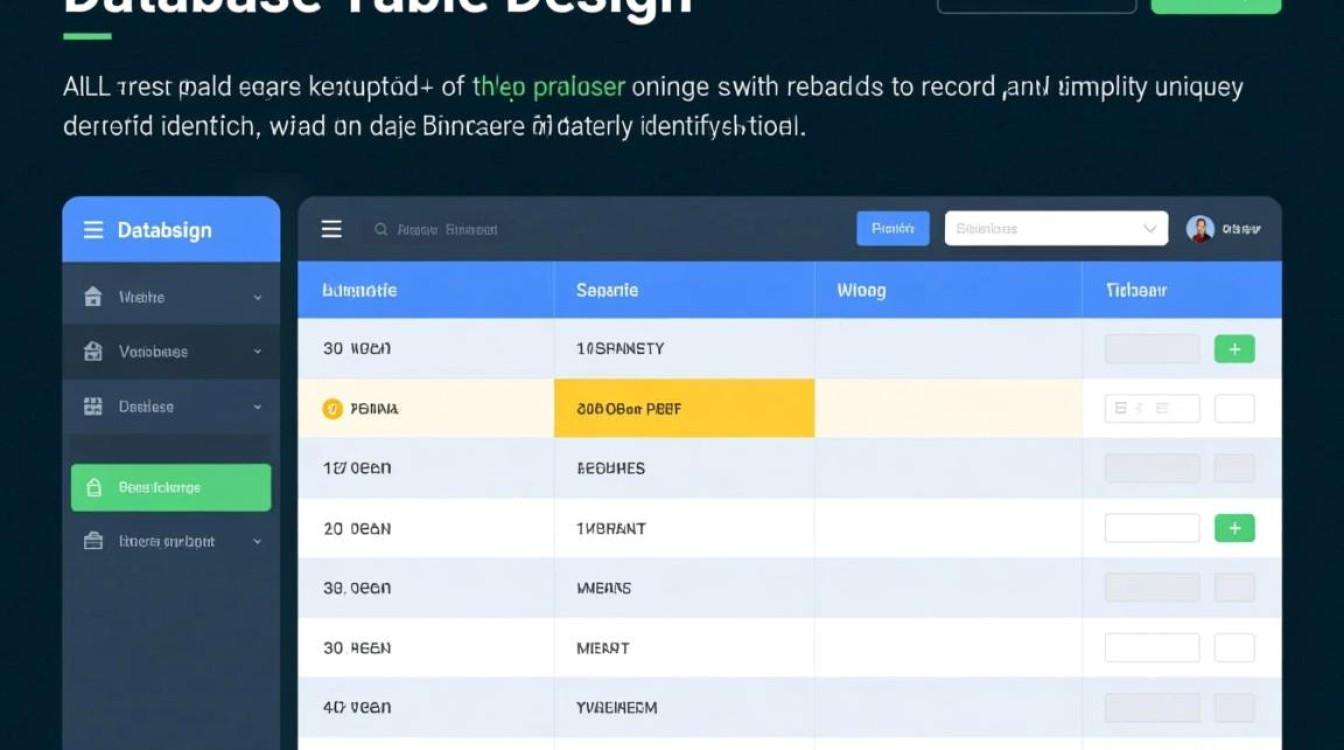This screenshot has width=1344, height=750.
Task: Click the yellow highlighted cell in Sepanie column
Action: 684,408
